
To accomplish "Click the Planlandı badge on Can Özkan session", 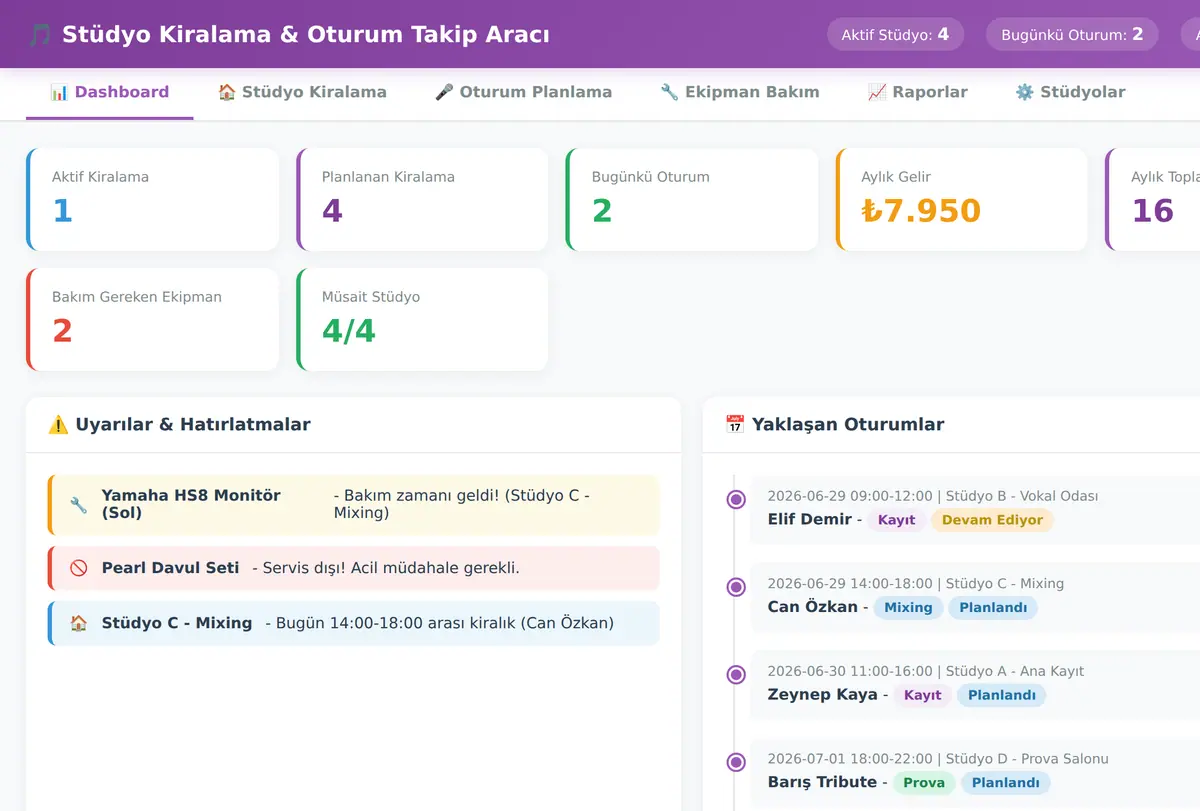I will tap(993, 607).
